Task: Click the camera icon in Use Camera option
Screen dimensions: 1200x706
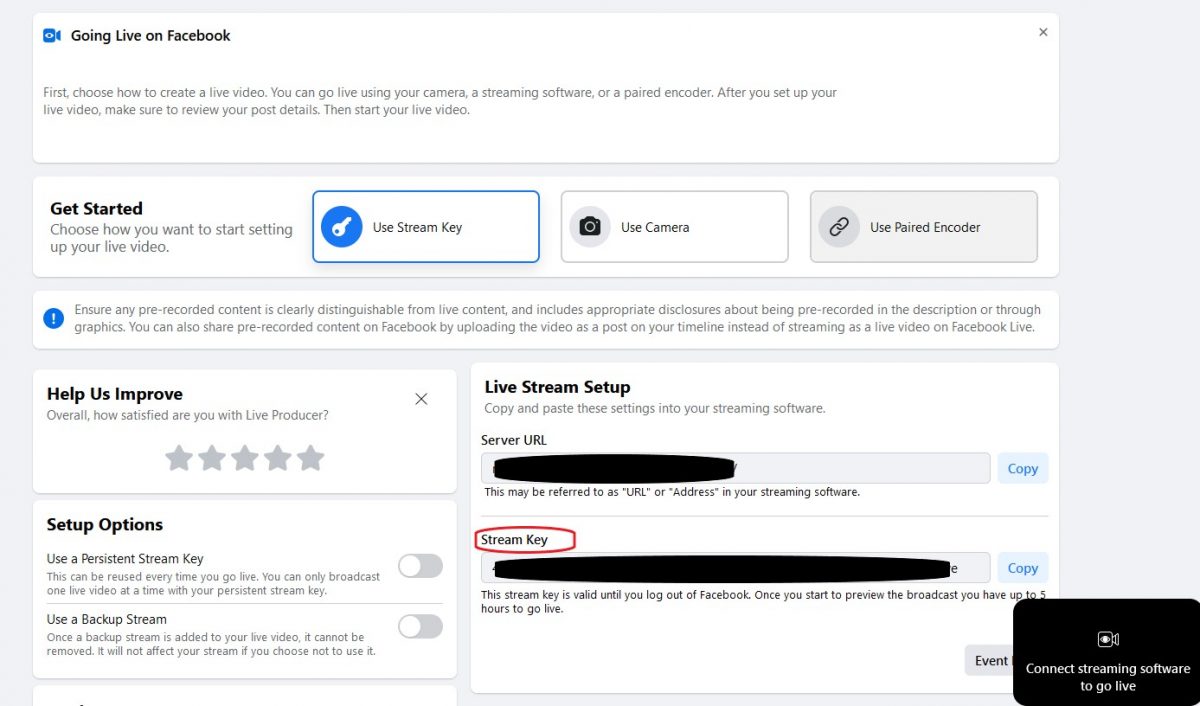Action: pyautogui.click(x=590, y=226)
